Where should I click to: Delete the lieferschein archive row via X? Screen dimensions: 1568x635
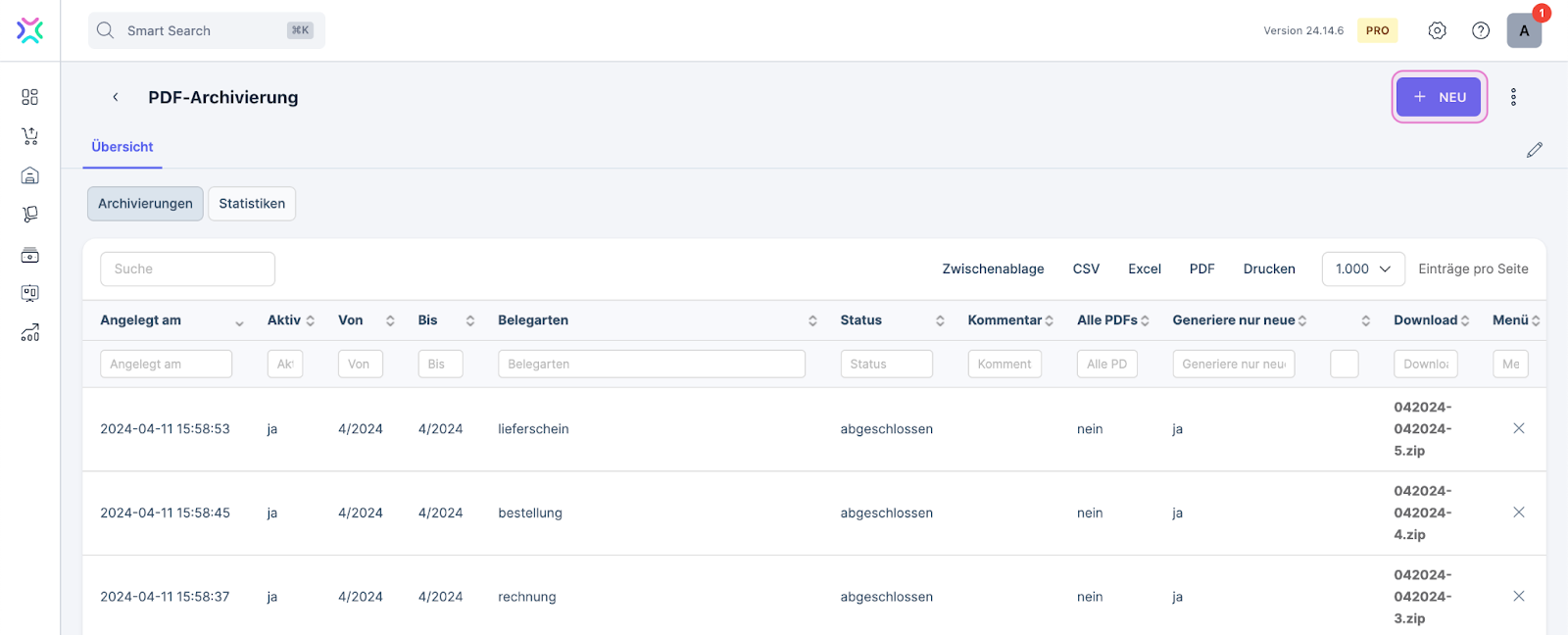[x=1518, y=428]
